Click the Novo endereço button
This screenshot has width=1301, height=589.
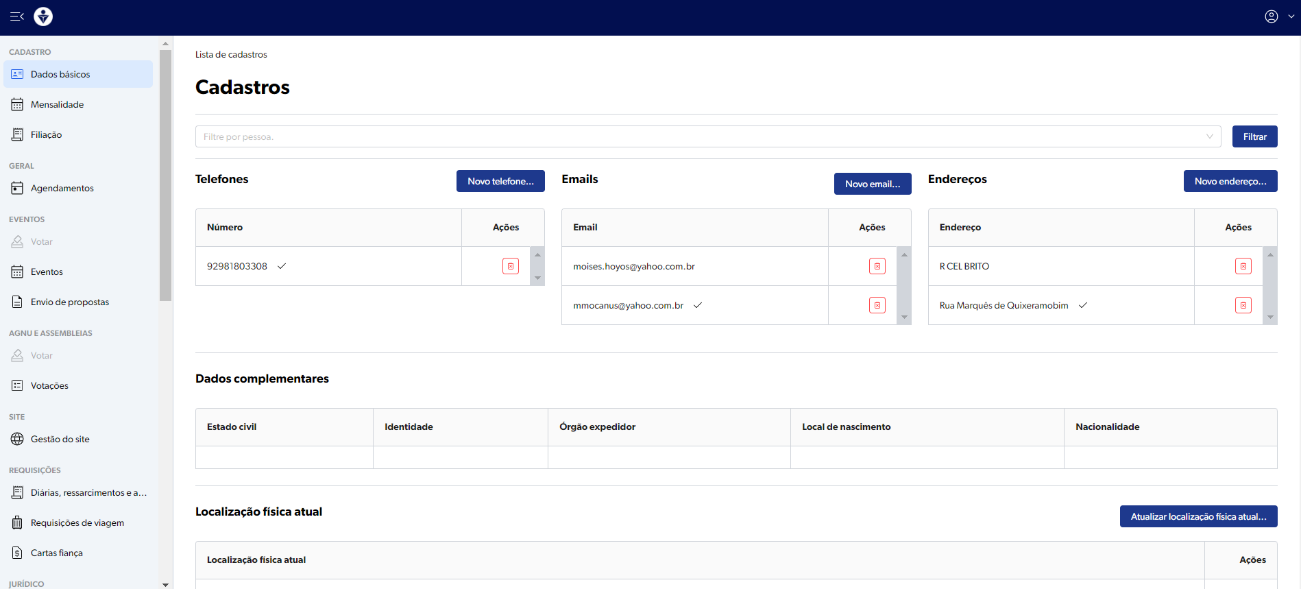coord(1230,181)
